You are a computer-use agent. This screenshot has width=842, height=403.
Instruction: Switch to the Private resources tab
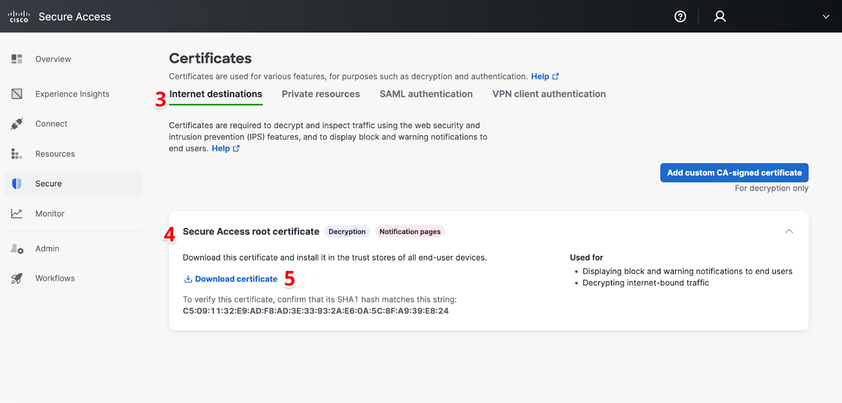[321, 94]
